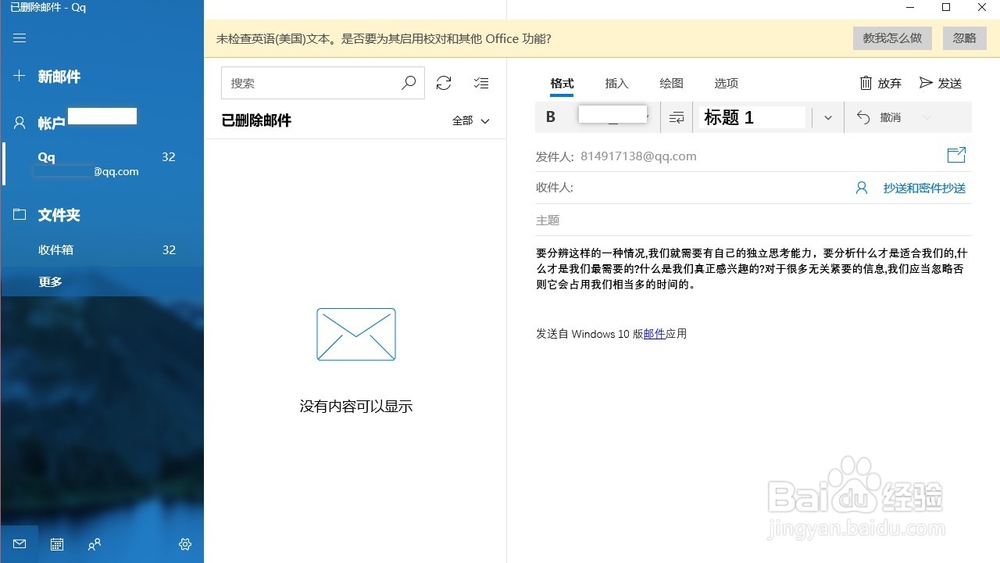The image size is (1000, 563).
Task: Switch to the 绘图 tab
Action: coord(671,84)
